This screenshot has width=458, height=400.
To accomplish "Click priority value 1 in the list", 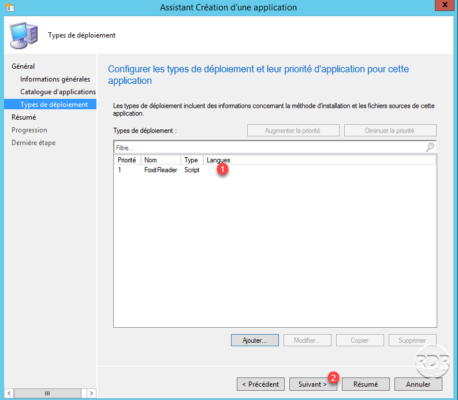I will (x=119, y=170).
